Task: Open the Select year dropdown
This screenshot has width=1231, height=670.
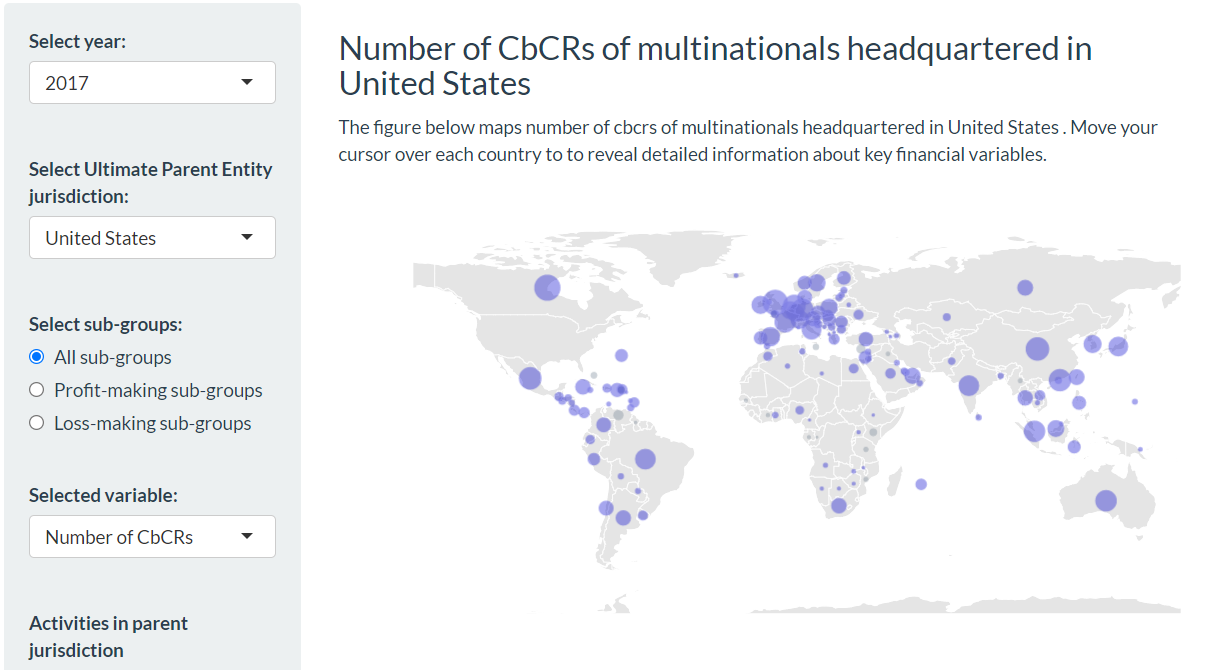Action: point(152,82)
